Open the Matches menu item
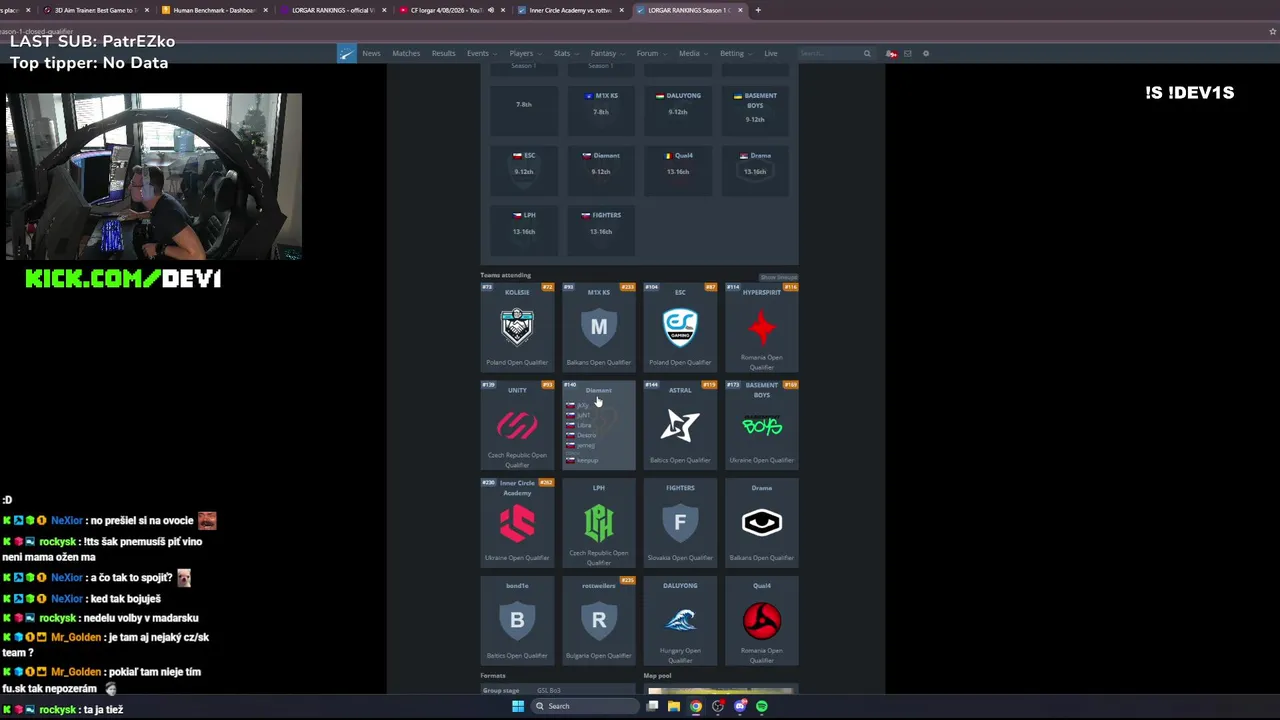Image resolution: width=1280 pixels, height=720 pixels. pos(406,53)
